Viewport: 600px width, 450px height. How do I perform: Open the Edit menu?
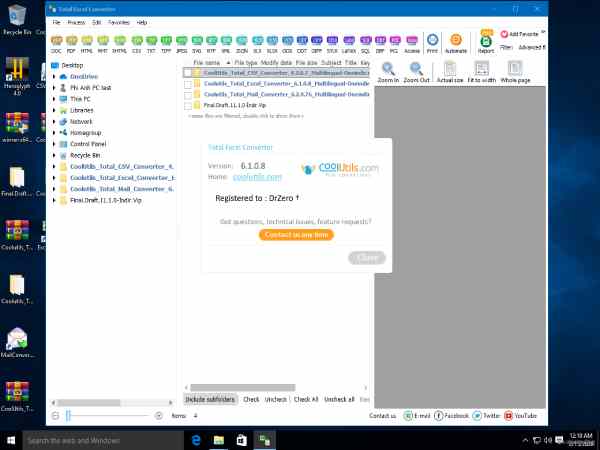click(96, 23)
